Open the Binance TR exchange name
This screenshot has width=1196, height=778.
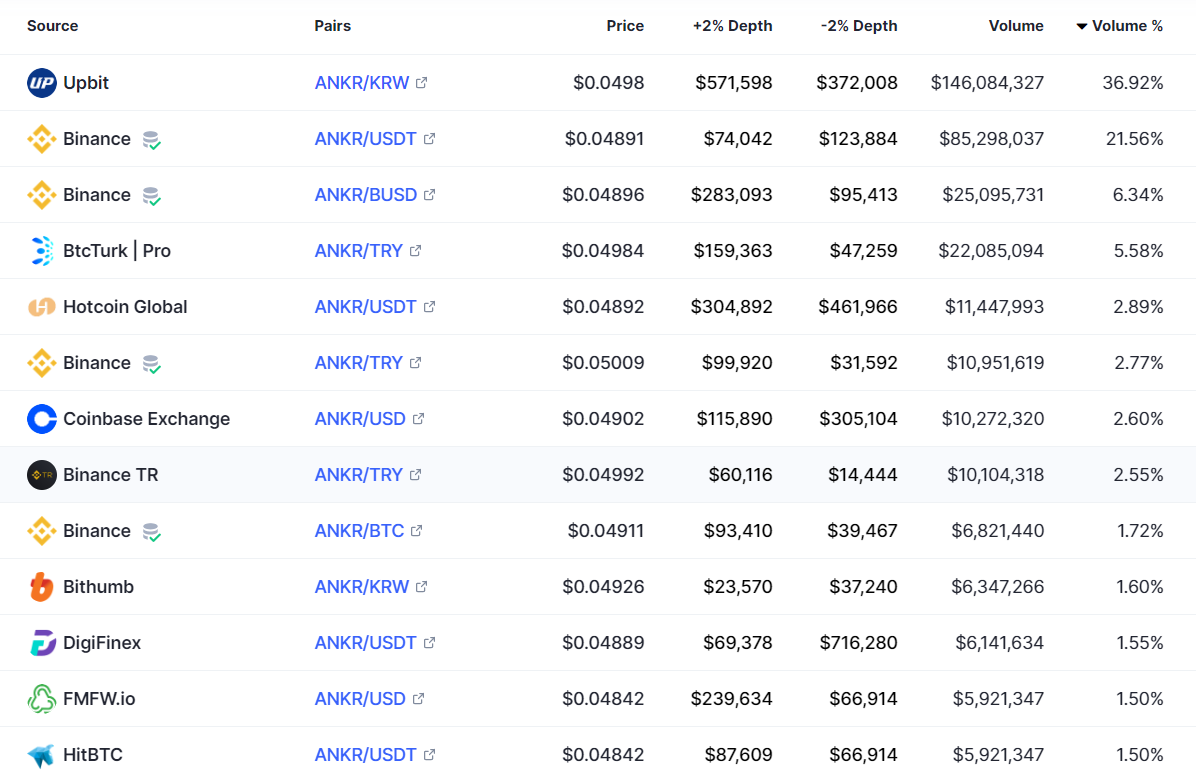click(x=111, y=474)
